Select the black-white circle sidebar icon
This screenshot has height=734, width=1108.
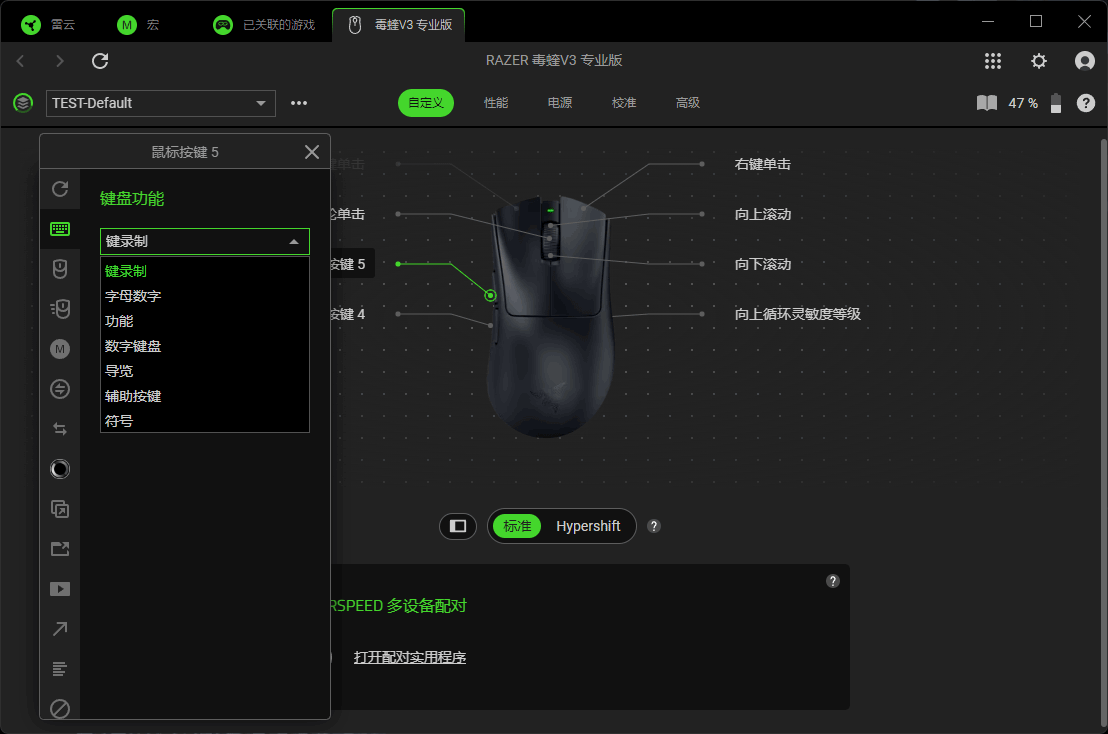click(x=60, y=469)
